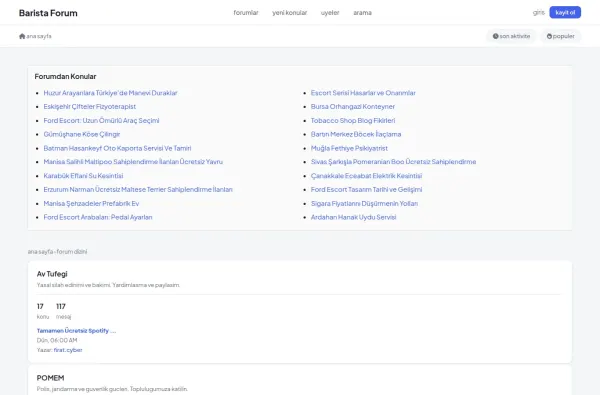The width and height of the screenshot is (600, 395).
Task: Click the clock icon in son aktivite
Action: pos(496,36)
